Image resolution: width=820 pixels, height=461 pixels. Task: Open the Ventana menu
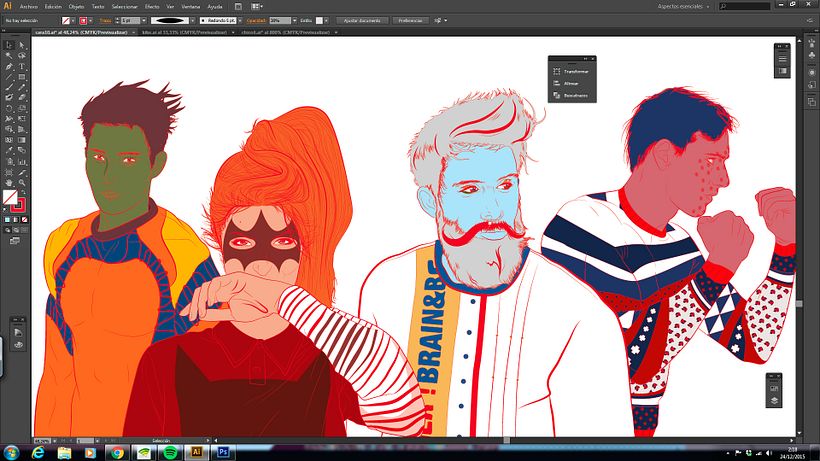(x=190, y=7)
